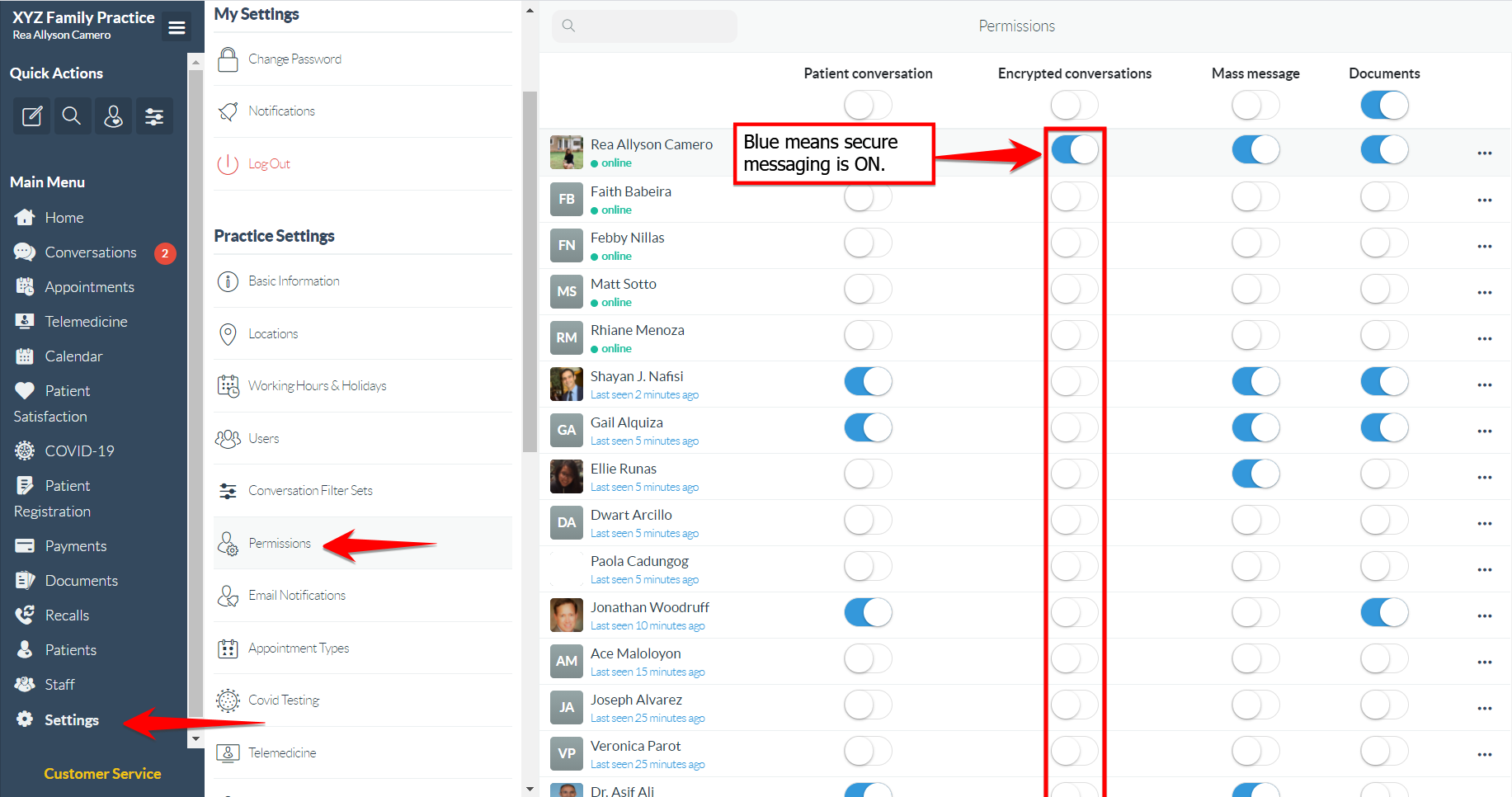This screenshot has height=797, width=1512.
Task: Click the Permissions search field
Action: tap(644, 26)
